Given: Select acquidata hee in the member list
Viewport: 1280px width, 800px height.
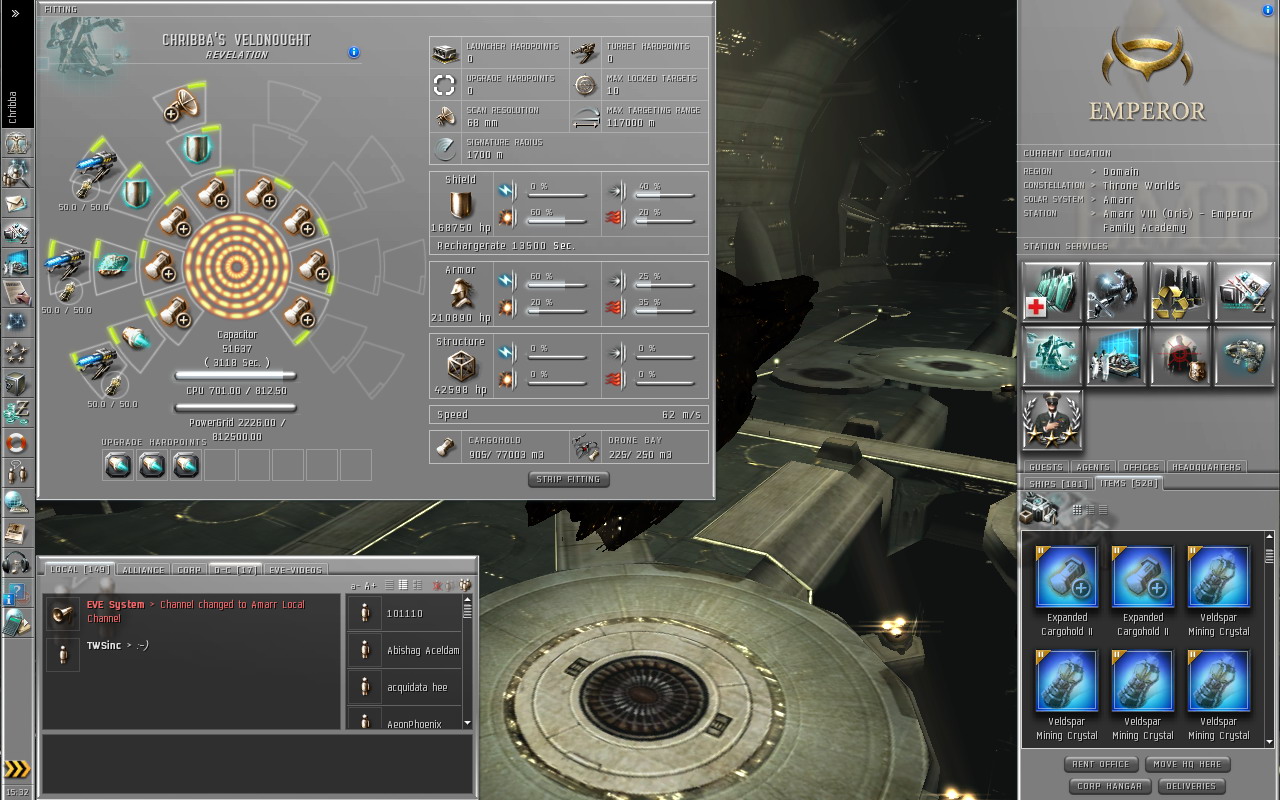Looking at the screenshot, I should [404, 687].
